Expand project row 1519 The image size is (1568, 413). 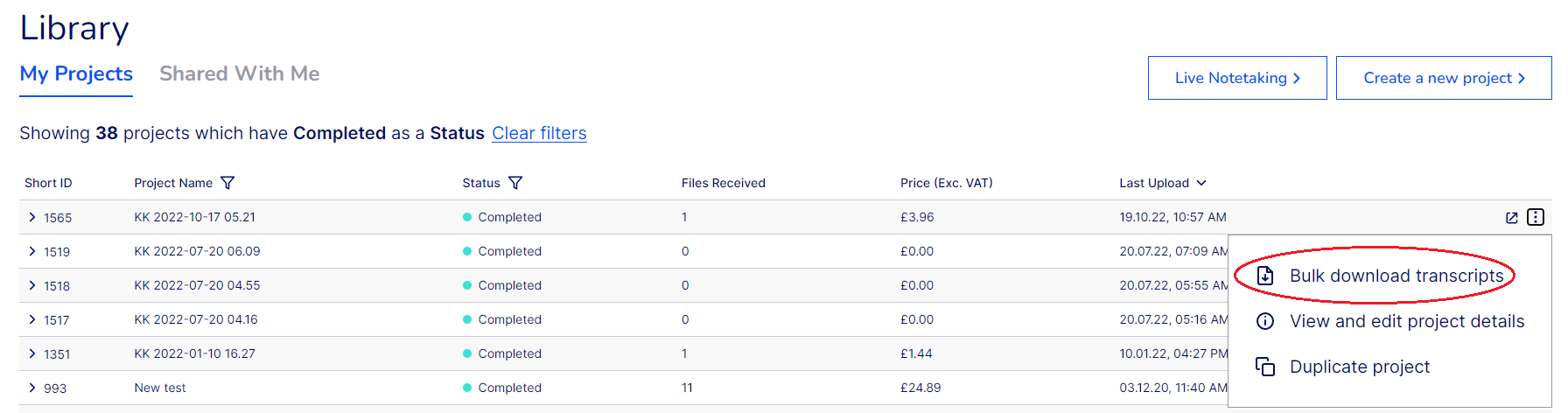(32, 251)
